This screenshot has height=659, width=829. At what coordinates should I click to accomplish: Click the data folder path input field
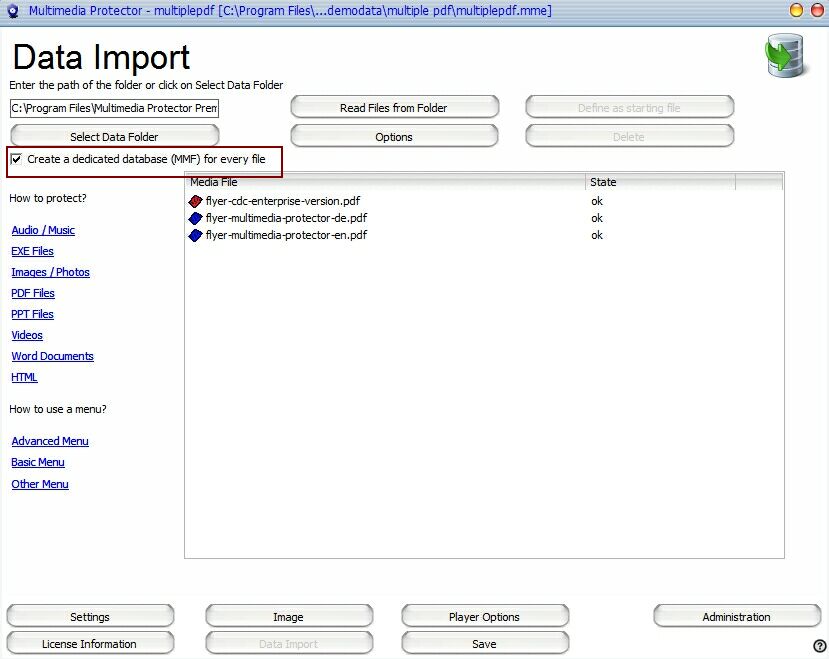coord(114,108)
